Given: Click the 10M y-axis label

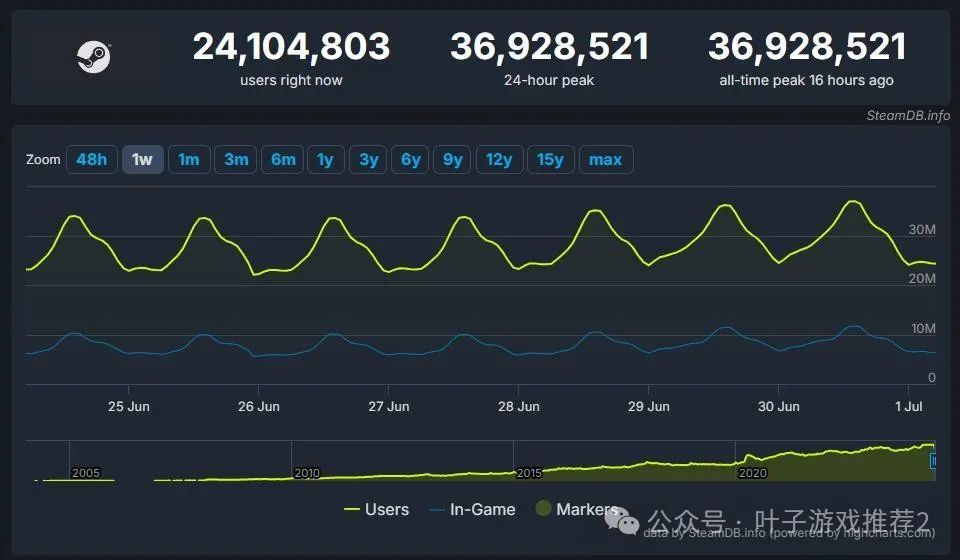Looking at the screenshot, I should (x=923, y=329).
